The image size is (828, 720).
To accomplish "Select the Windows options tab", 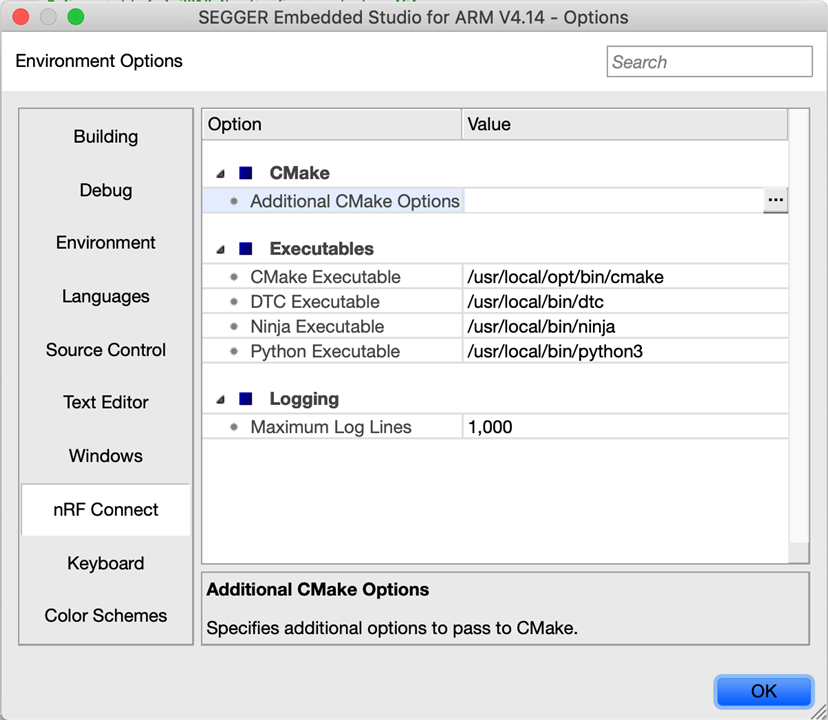I will pos(106,455).
